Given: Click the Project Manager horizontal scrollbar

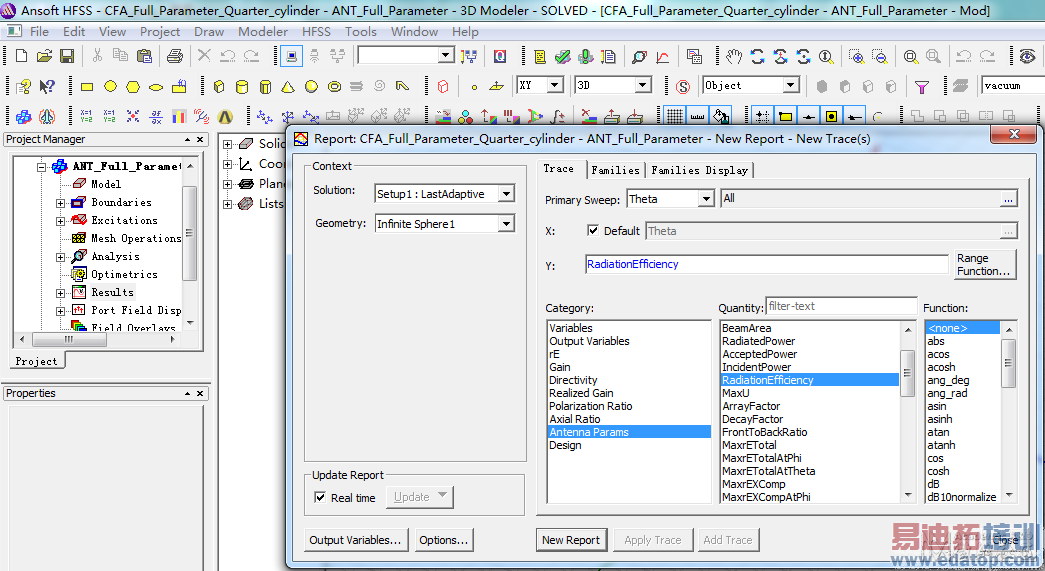Looking at the screenshot, I should point(97,339).
